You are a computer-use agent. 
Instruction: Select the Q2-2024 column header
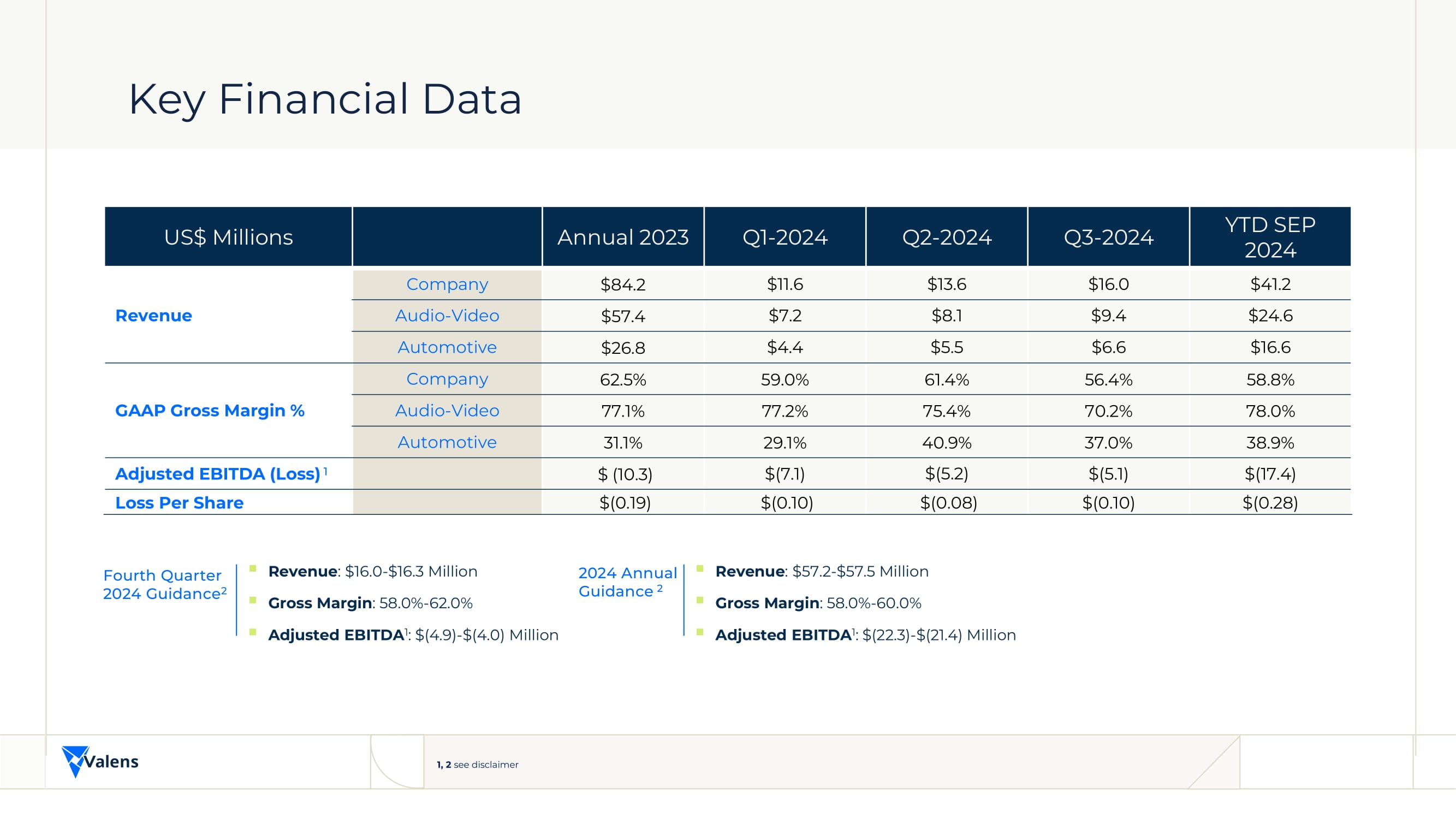click(947, 237)
